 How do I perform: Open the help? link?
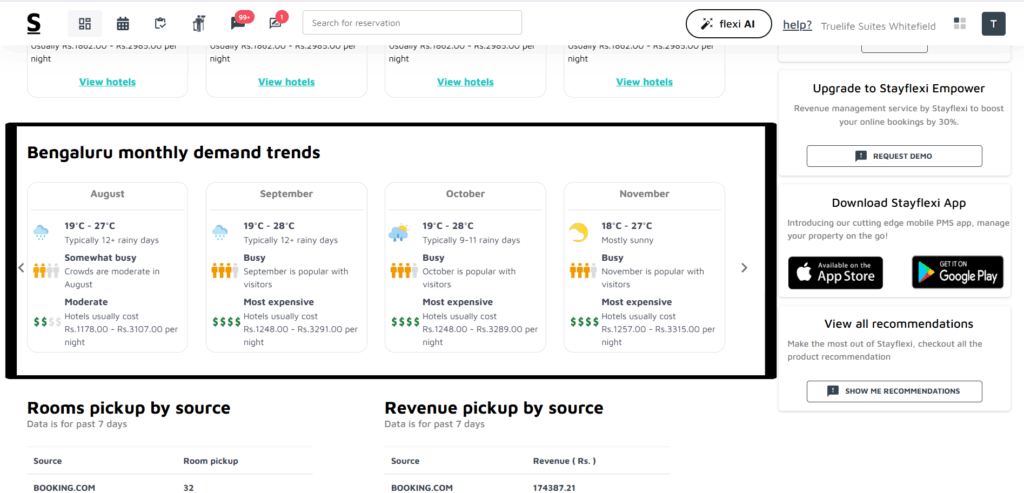coord(797,25)
